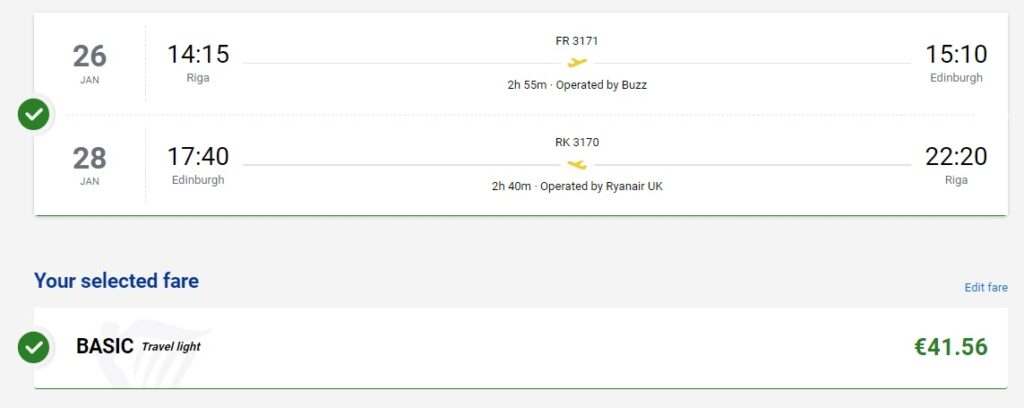The width and height of the screenshot is (1024, 408).
Task: Select flight number RK 3170
Action: tap(577, 142)
